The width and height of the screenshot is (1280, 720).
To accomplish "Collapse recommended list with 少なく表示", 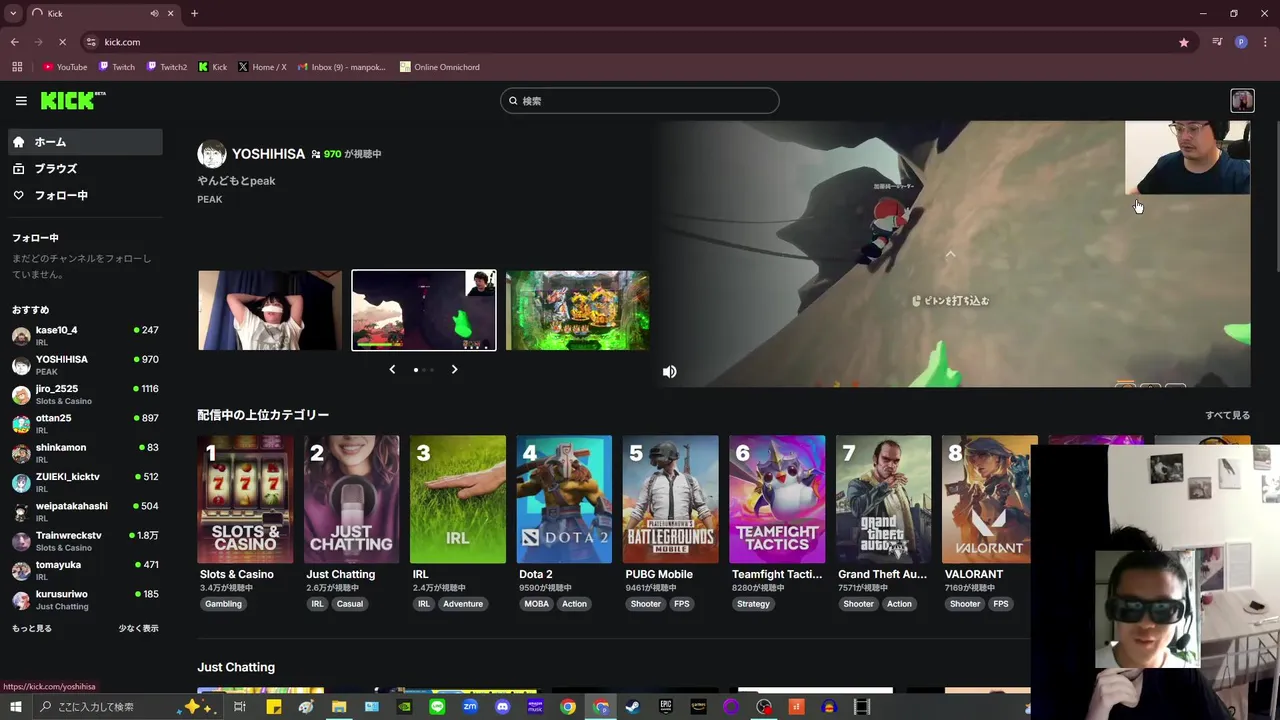I will pyautogui.click(x=138, y=628).
